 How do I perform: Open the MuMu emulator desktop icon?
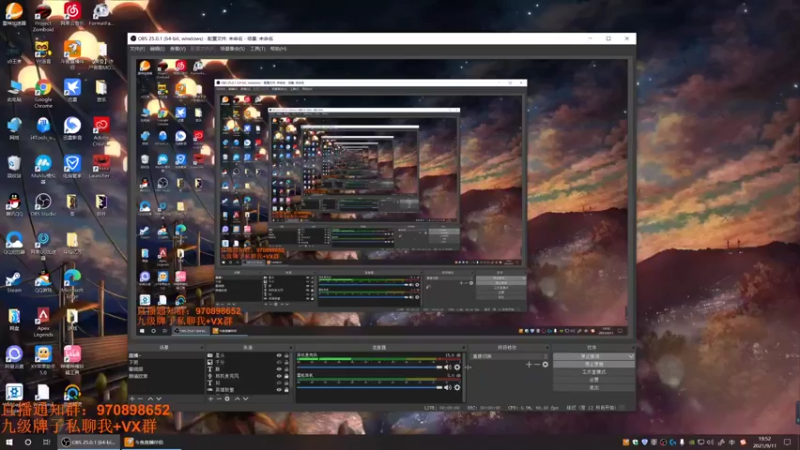[x=43, y=169]
